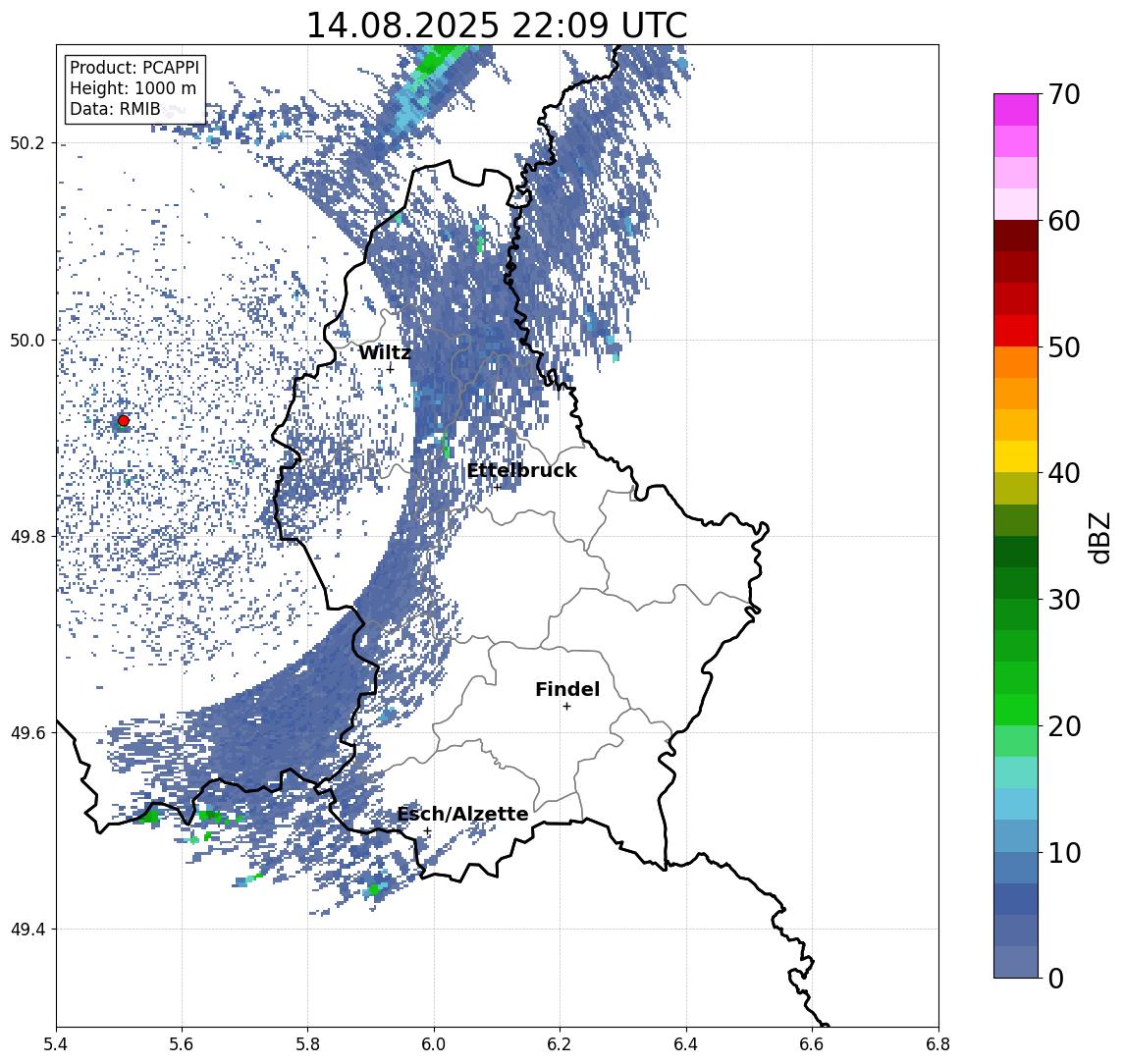
Task: Click the longitude tick label 6.2
Action: [x=561, y=1044]
